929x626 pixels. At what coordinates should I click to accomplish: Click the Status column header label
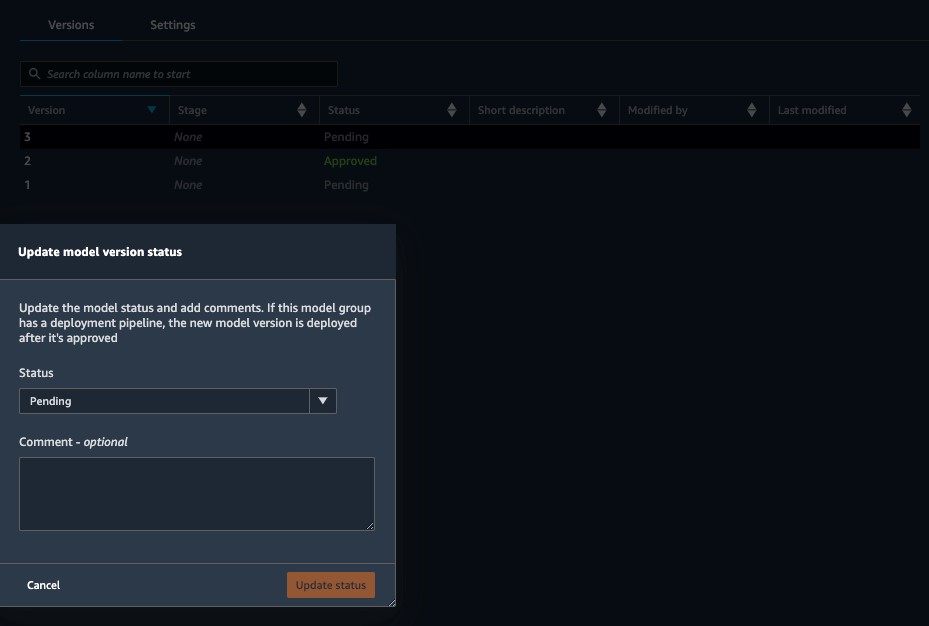pos(344,110)
